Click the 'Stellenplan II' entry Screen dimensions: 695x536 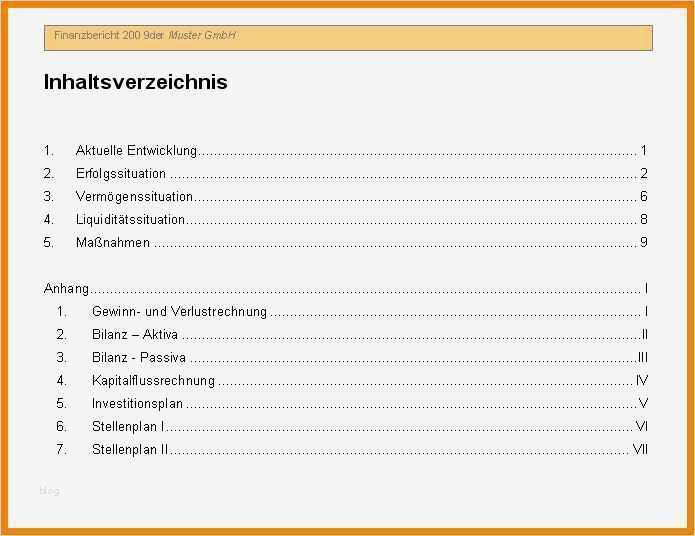(130, 450)
